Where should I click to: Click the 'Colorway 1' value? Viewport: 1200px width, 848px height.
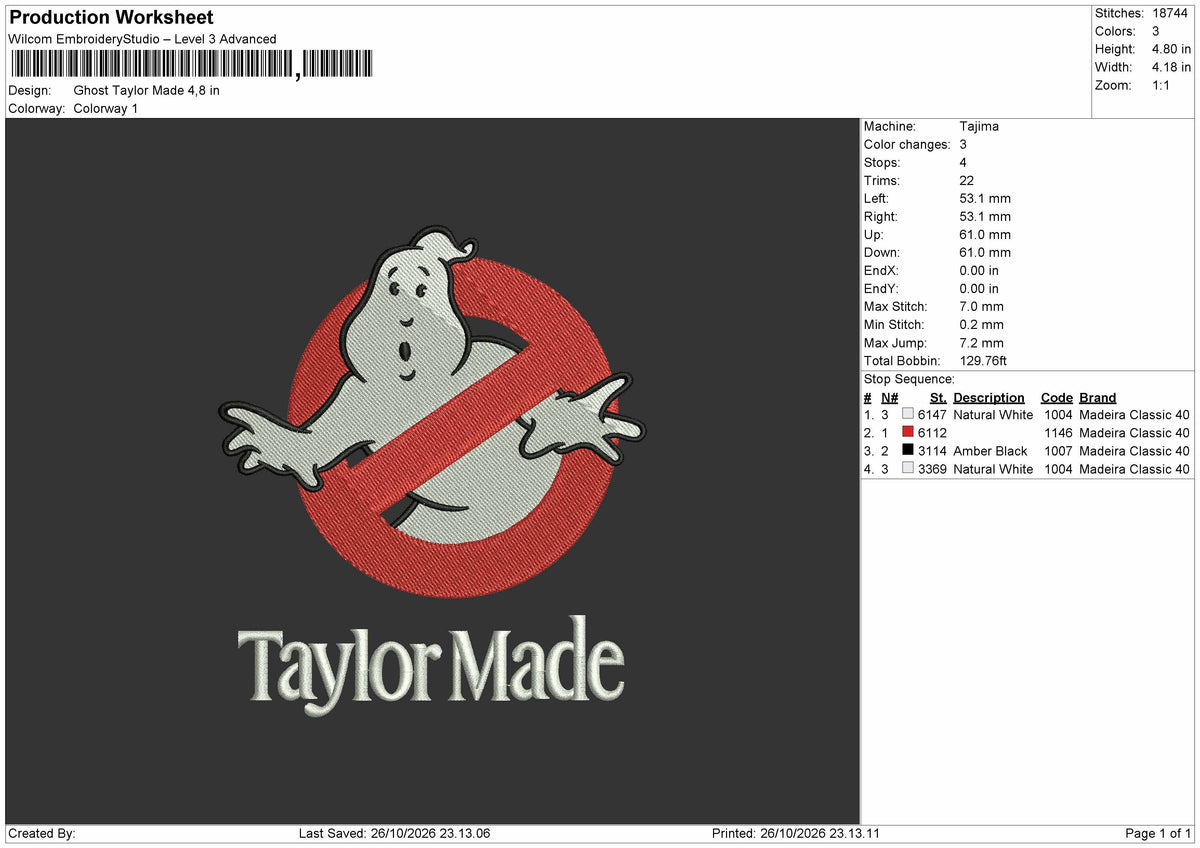106,108
